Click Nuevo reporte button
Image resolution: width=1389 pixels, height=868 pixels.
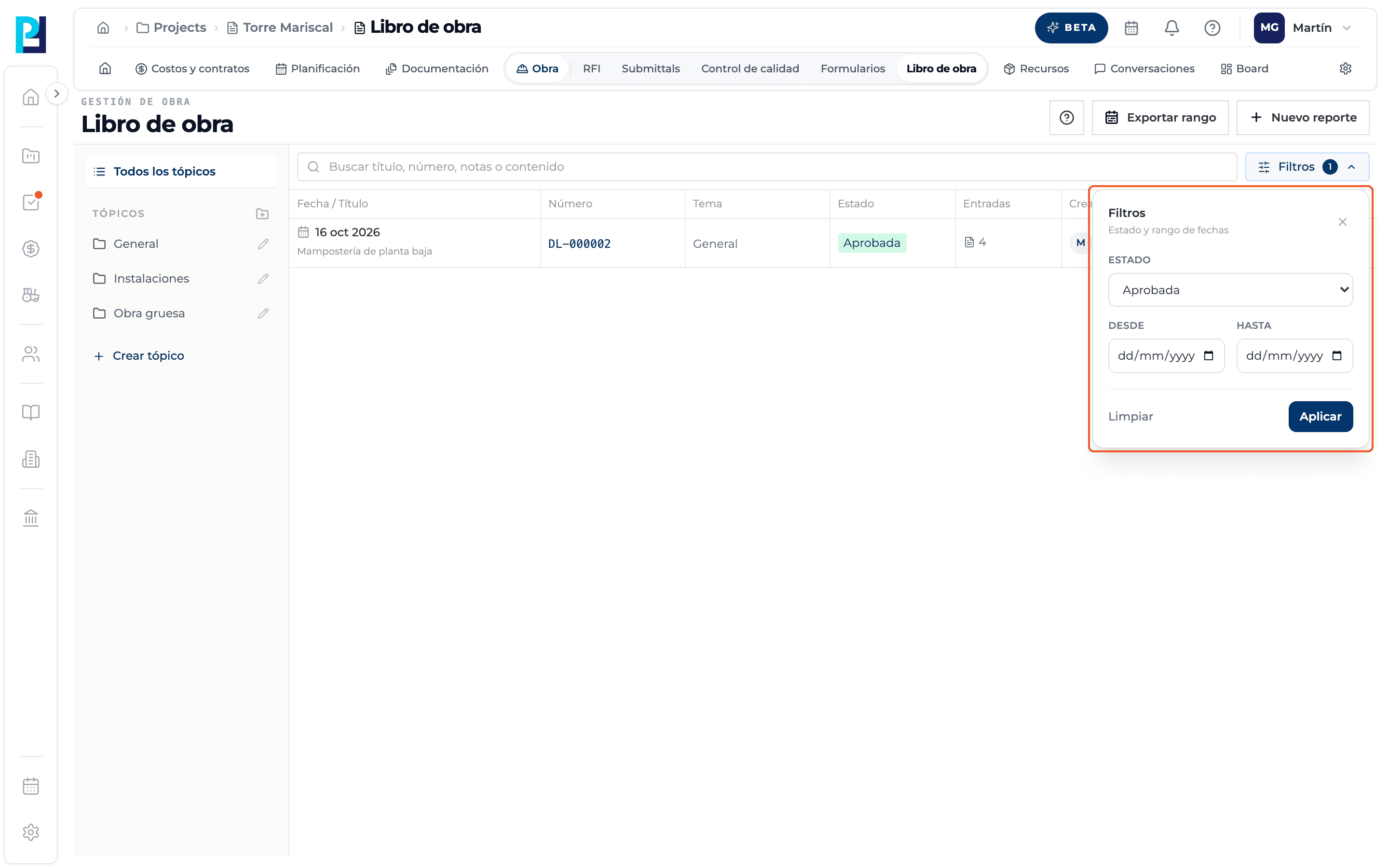pos(1302,118)
